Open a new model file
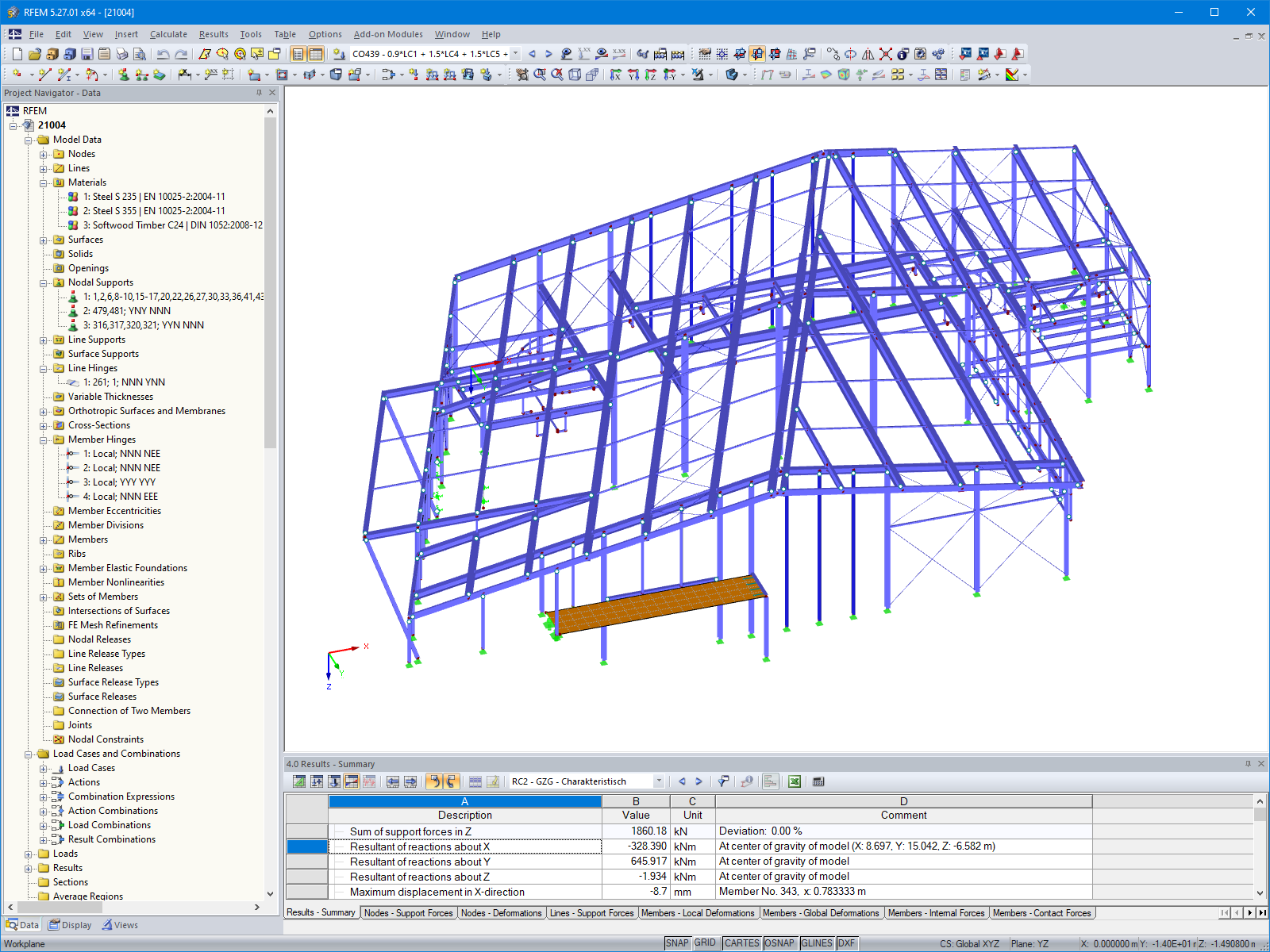1270x952 pixels. [17, 54]
